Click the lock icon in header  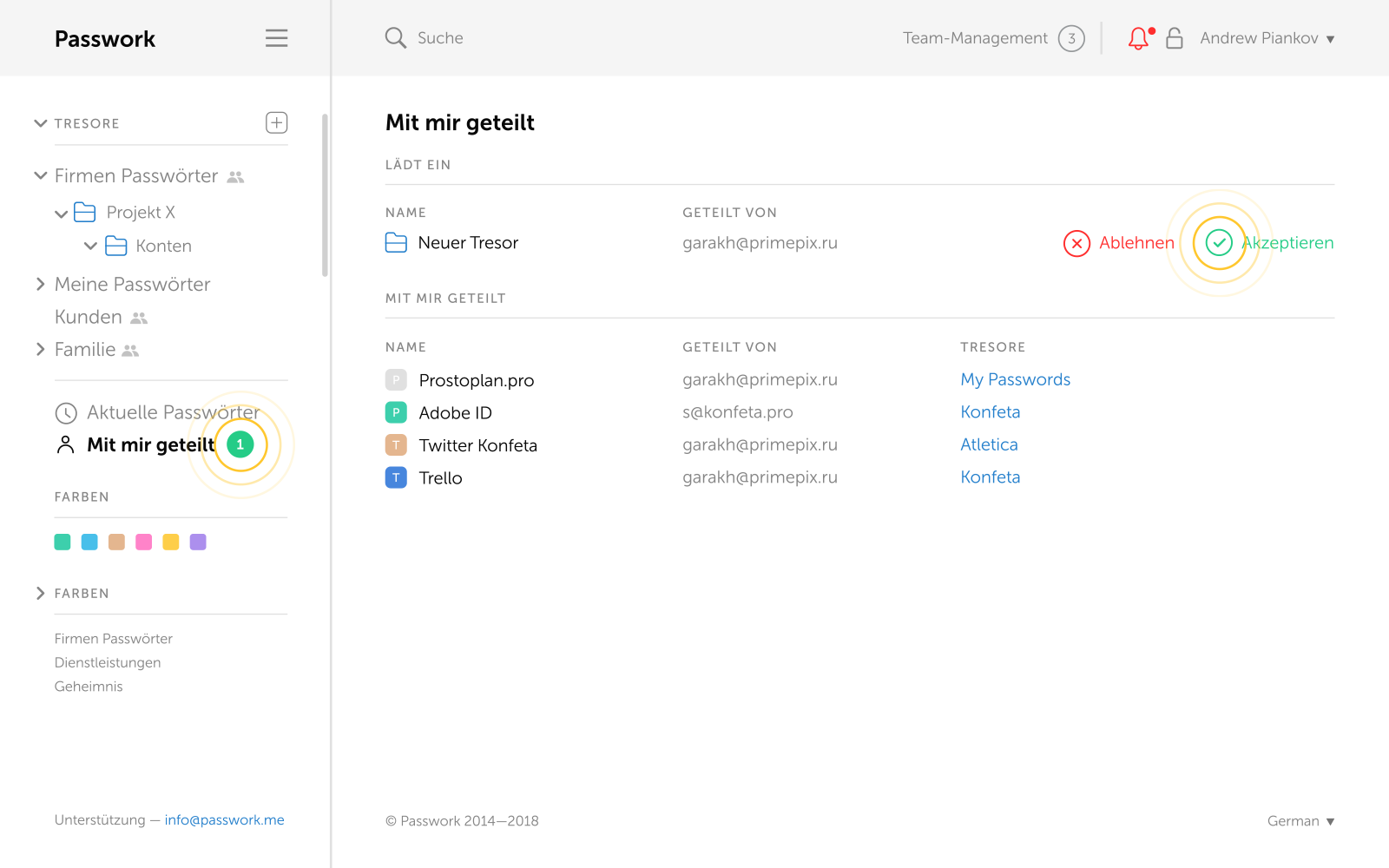(x=1174, y=38)
